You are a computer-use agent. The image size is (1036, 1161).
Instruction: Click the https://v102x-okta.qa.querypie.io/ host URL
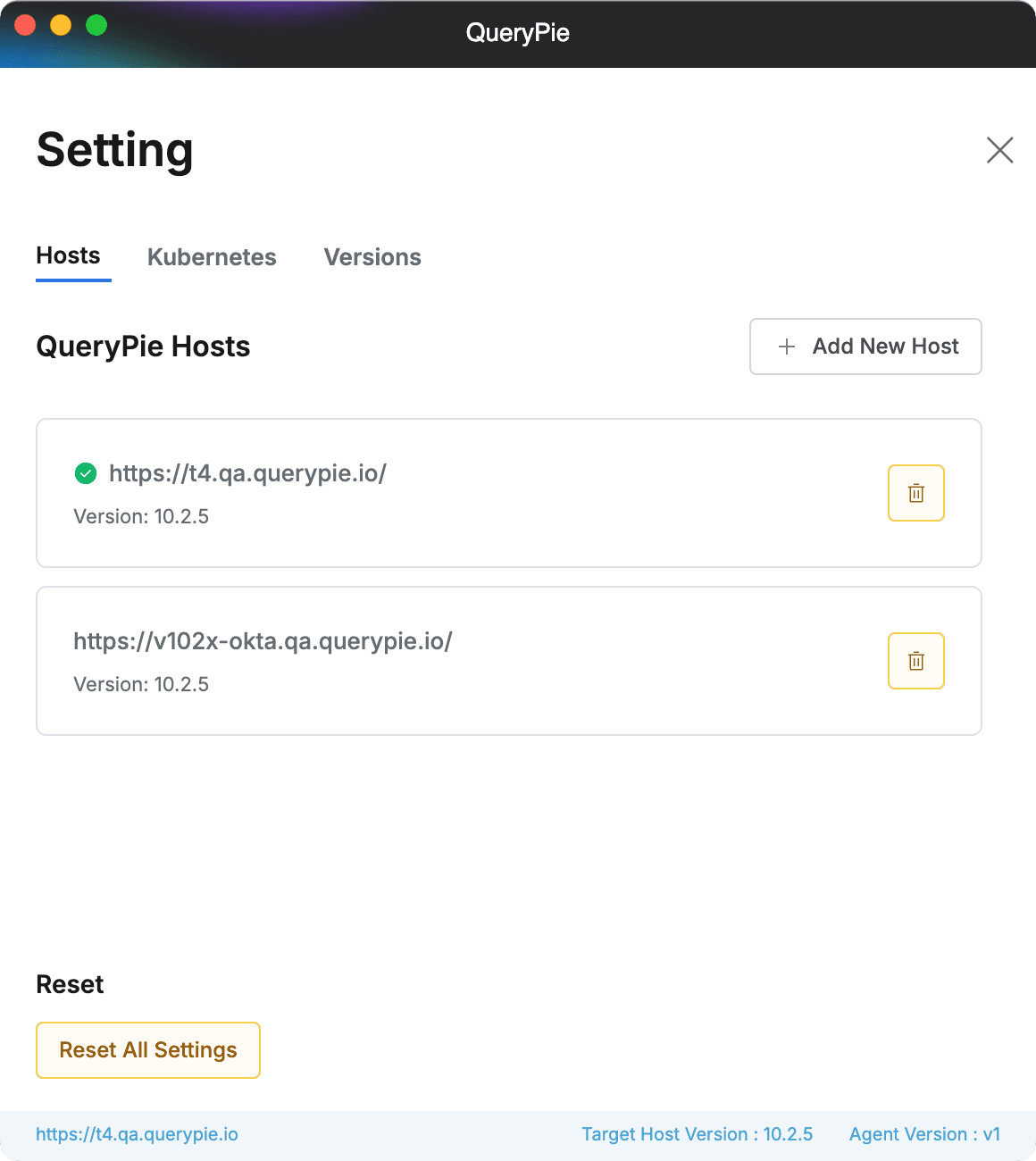coord(263,641)
